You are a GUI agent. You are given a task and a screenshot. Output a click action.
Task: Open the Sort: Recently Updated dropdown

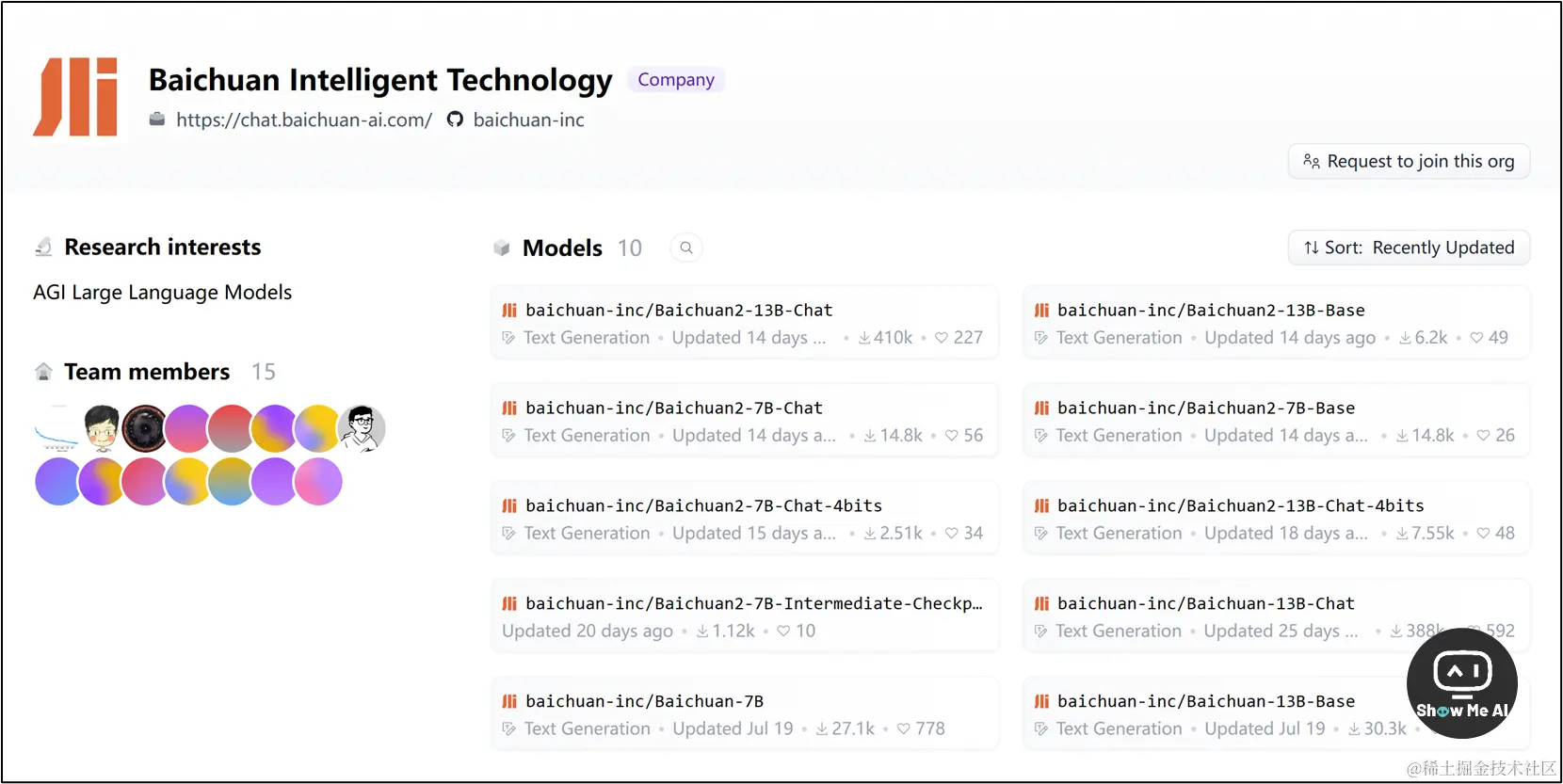tap(1409, 248)
